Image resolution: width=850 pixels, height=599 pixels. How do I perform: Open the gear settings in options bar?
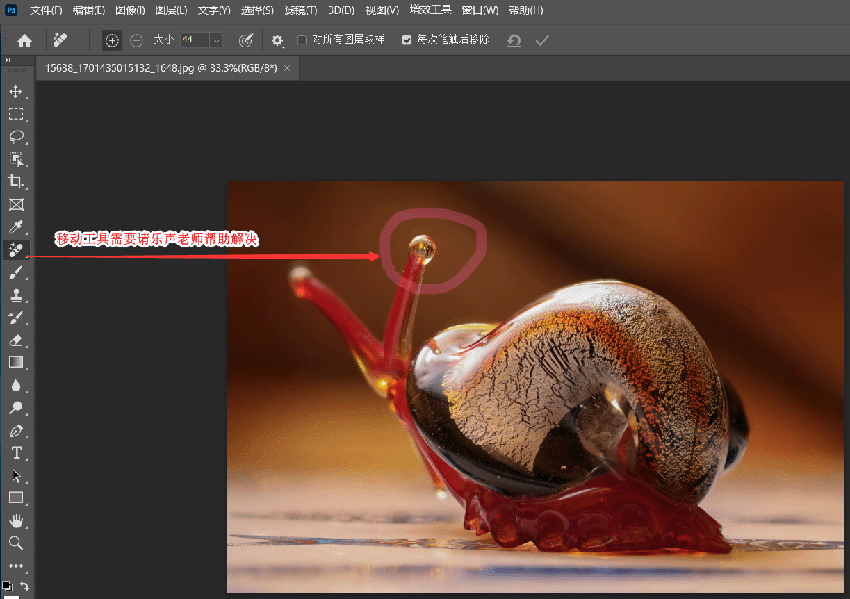click(x=277, y=40)
